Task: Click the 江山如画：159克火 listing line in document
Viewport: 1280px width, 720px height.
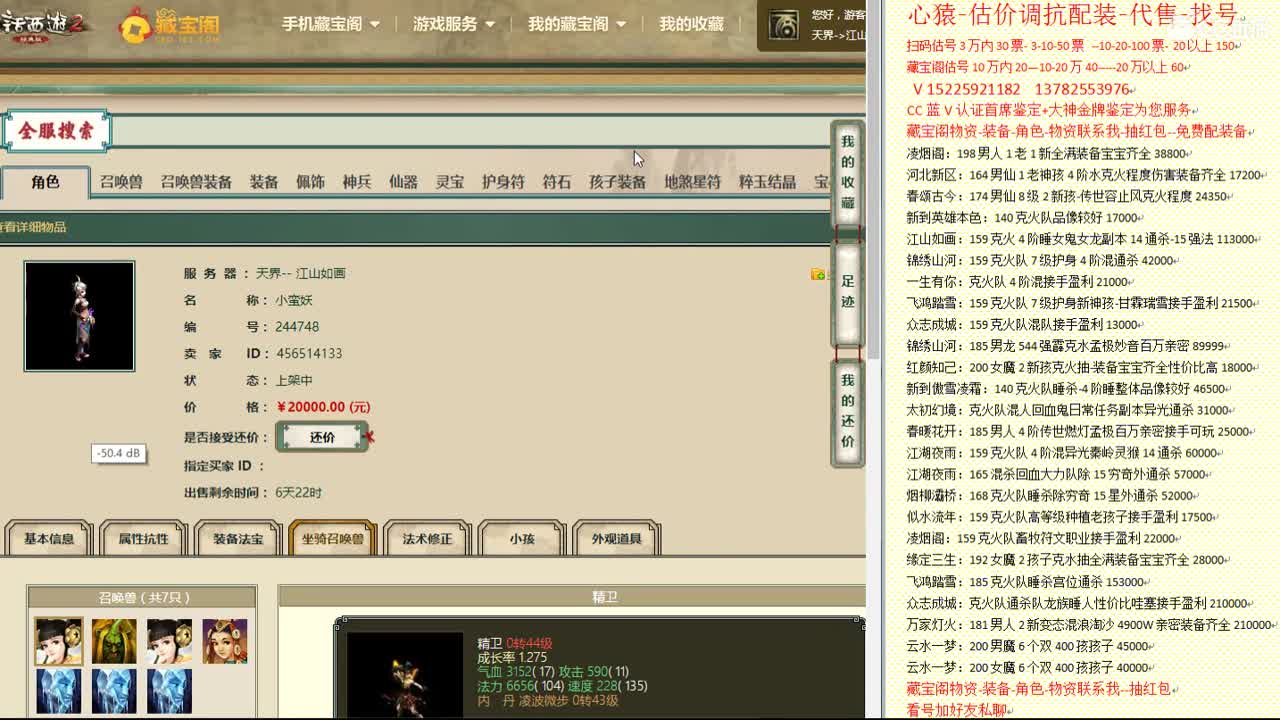Action: 1081,239
